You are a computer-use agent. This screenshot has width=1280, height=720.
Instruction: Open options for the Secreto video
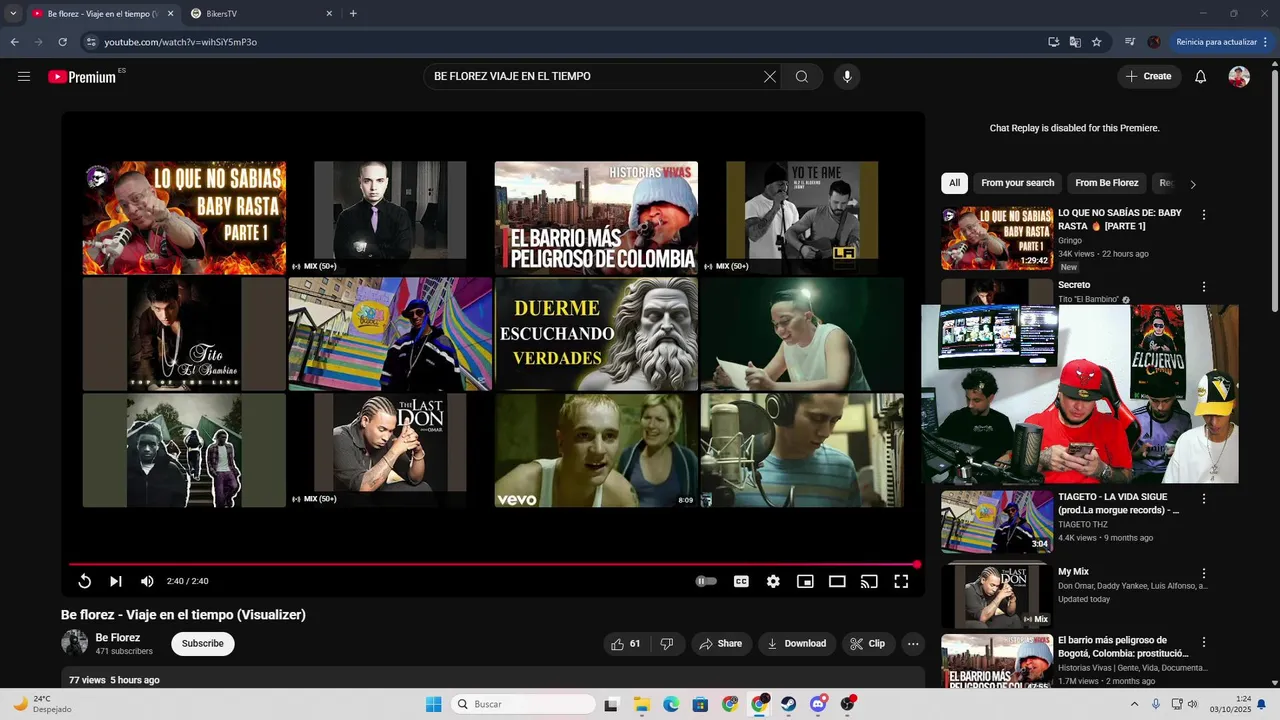1204,287
